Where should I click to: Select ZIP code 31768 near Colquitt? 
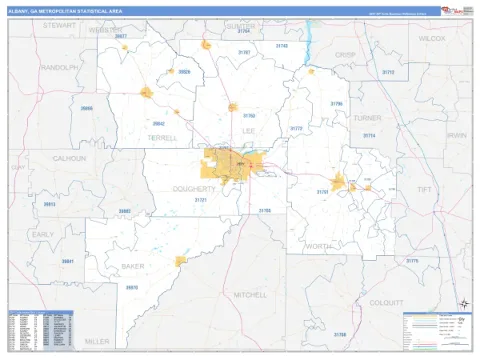click(x=340, y=334)
